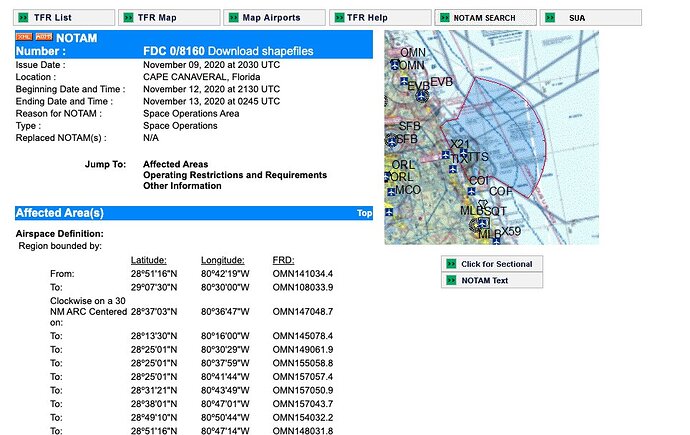Click the Airspace Definition heading

click(60, 234)
